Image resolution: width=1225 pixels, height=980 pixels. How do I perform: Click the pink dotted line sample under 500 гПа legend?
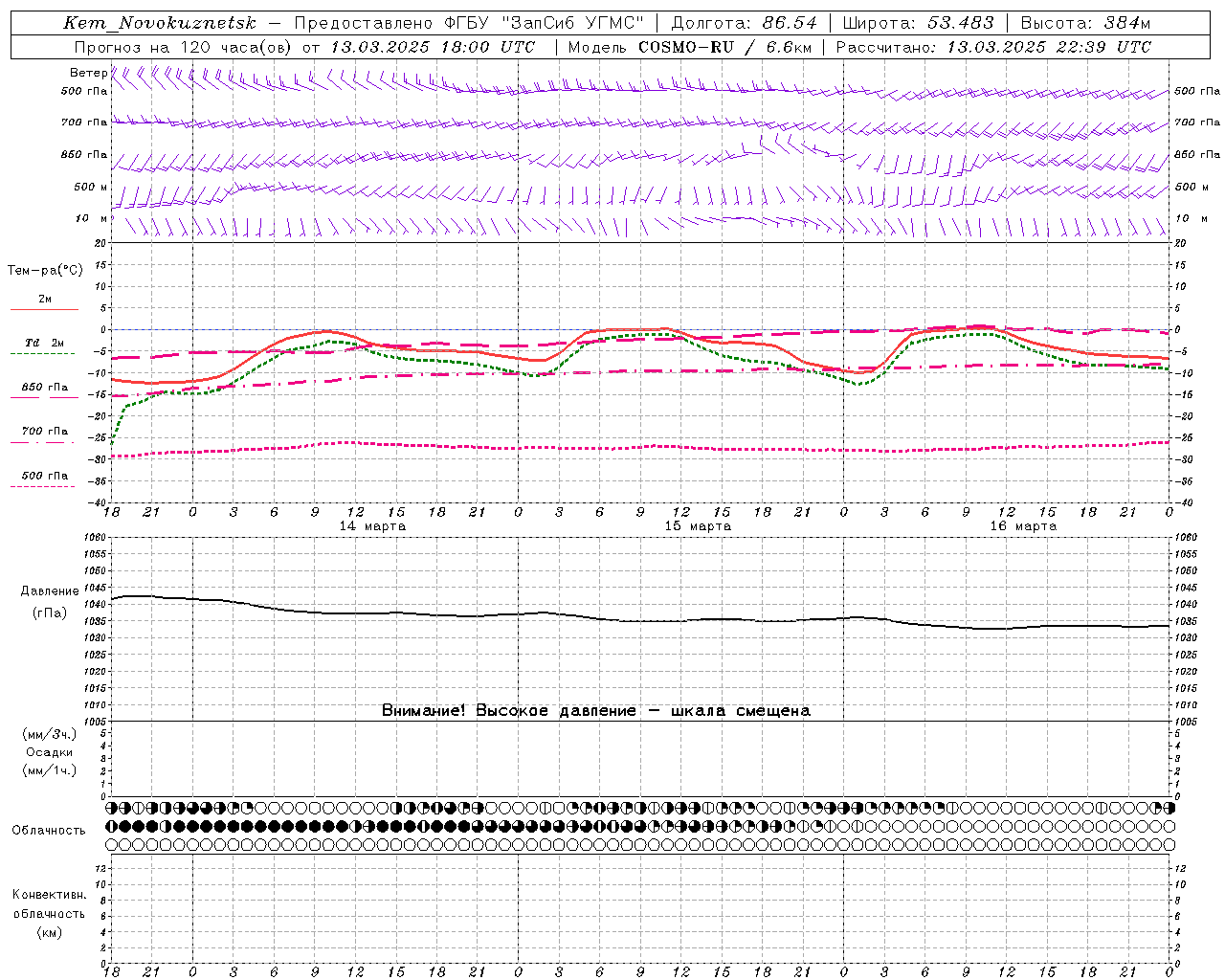(x=43, y=486)
